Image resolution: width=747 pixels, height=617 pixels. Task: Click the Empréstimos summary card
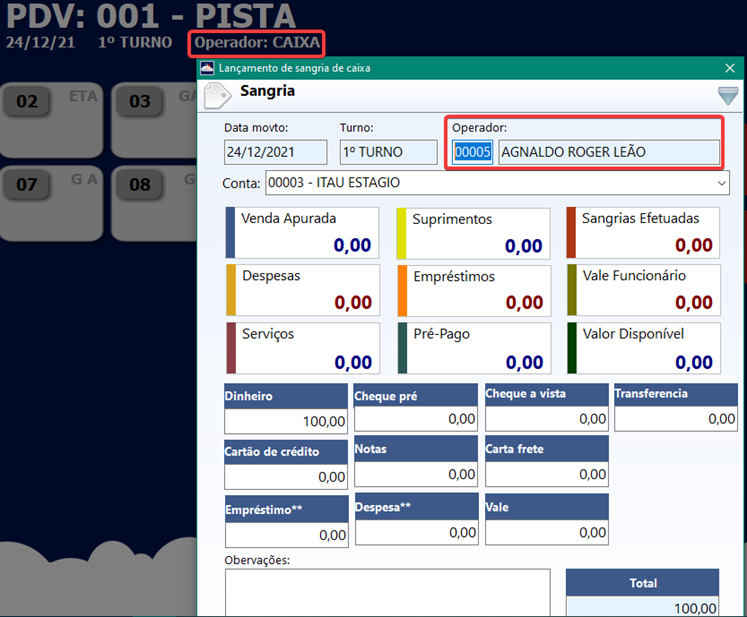(474, 291)
